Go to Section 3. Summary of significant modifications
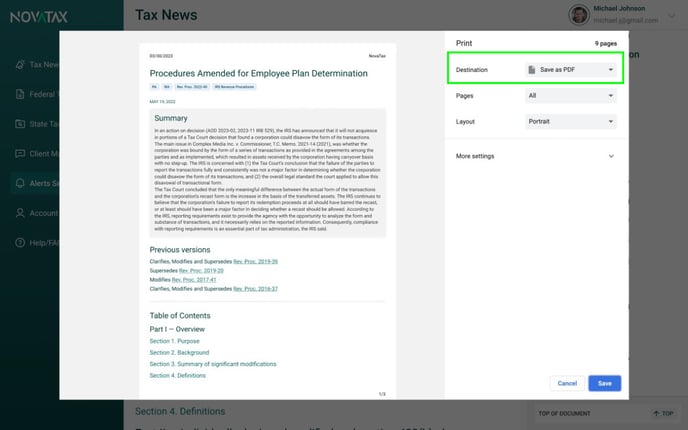 tap(213, 364)
